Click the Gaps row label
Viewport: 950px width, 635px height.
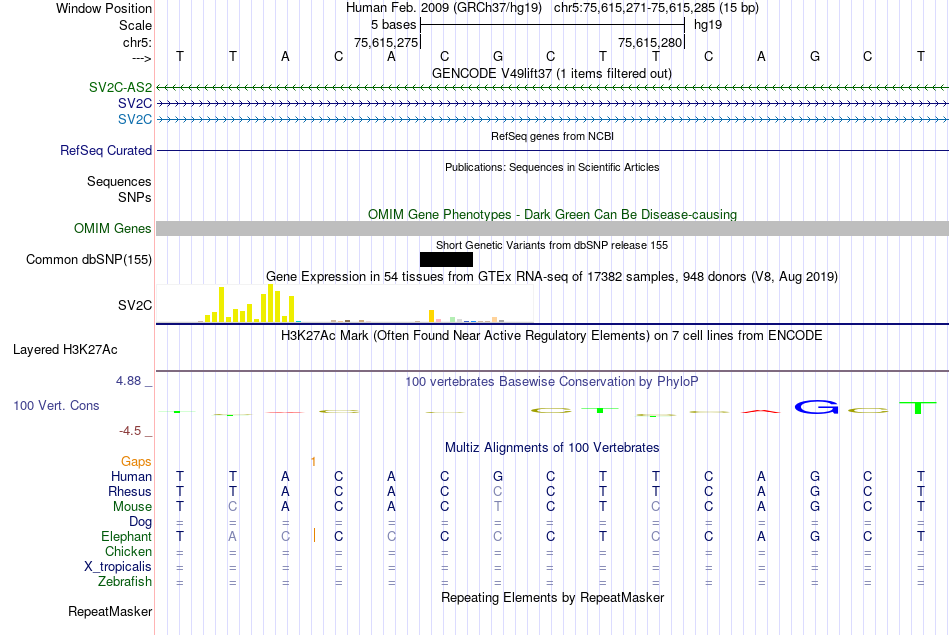pyautogui.click(x=136, y=462)
